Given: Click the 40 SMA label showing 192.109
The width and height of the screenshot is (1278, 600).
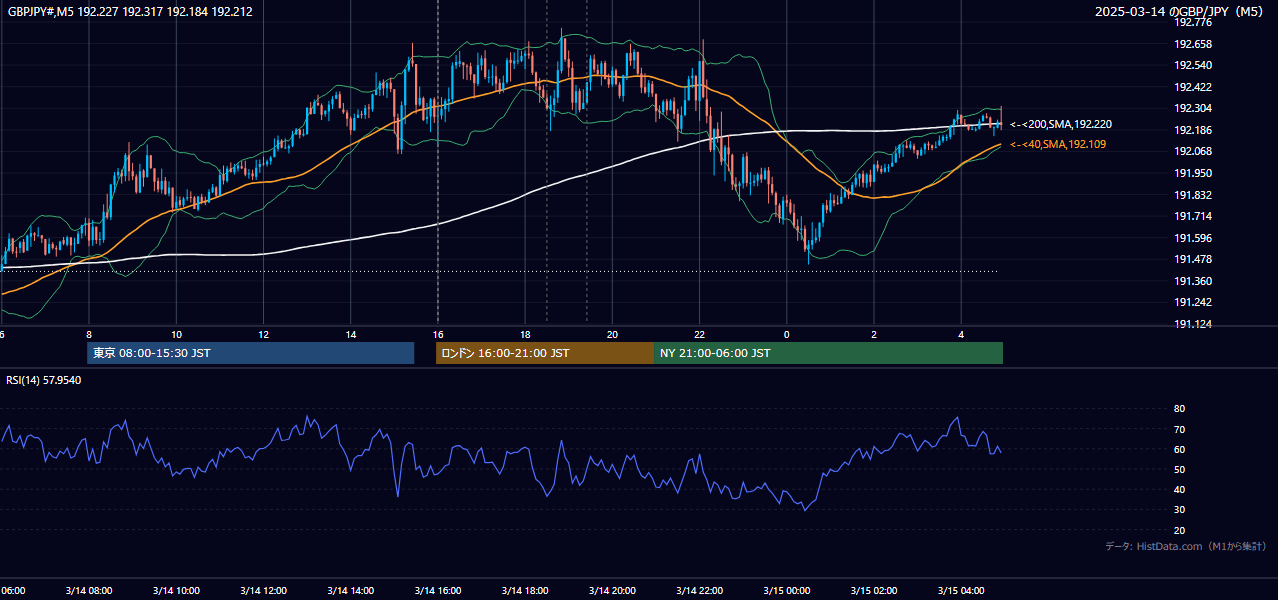Looking at the screenshot, I should pyautogui.click(x=1058, y=145).
